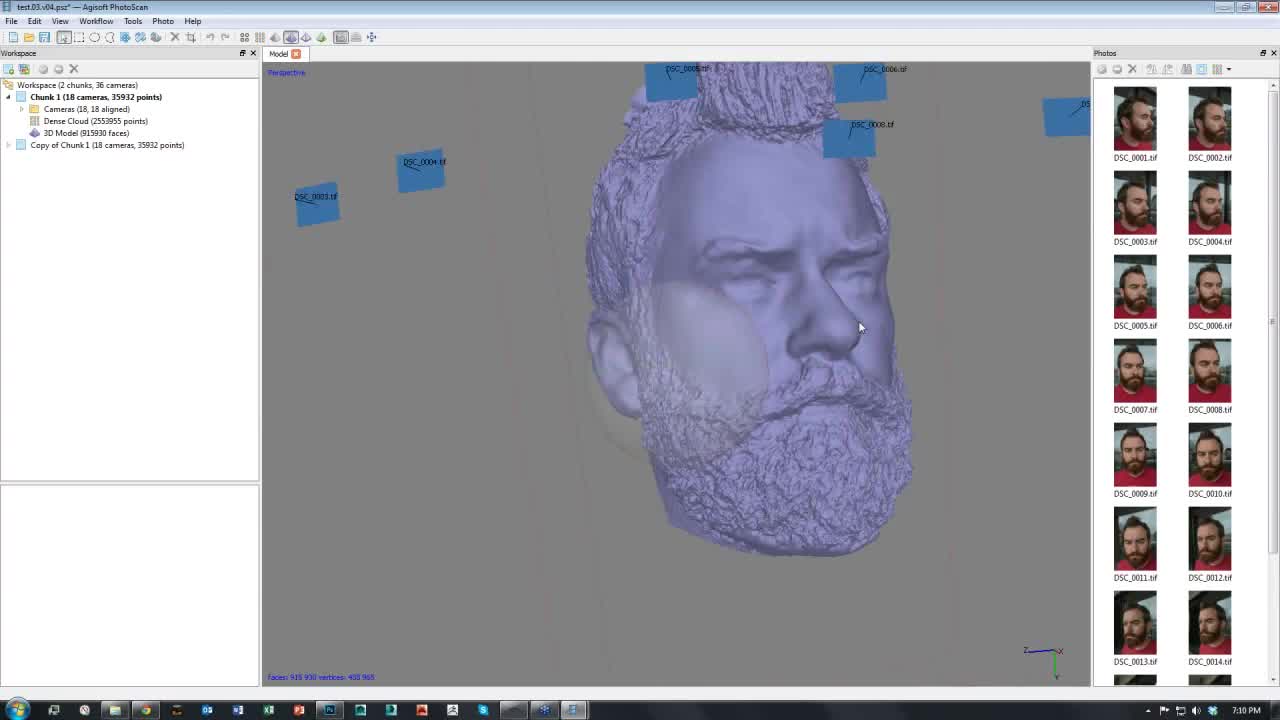
Task: Open the Workflow menu
Action: [96, 21]
